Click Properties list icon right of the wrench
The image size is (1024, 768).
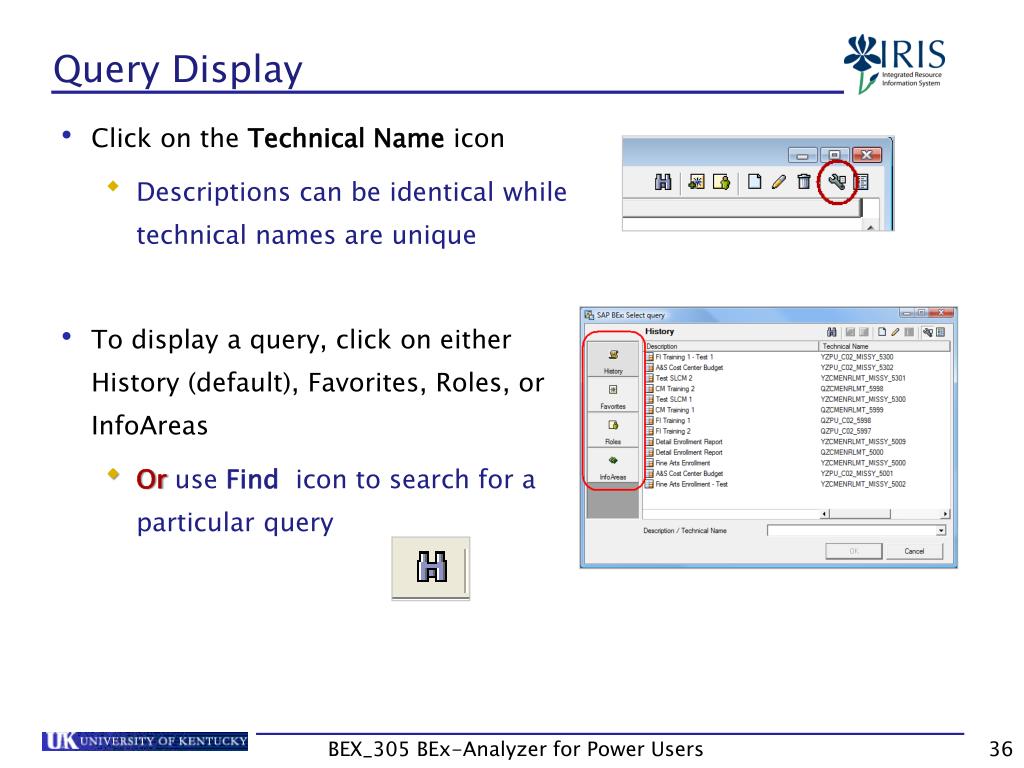pyautogui.click(x=862, y=182)
